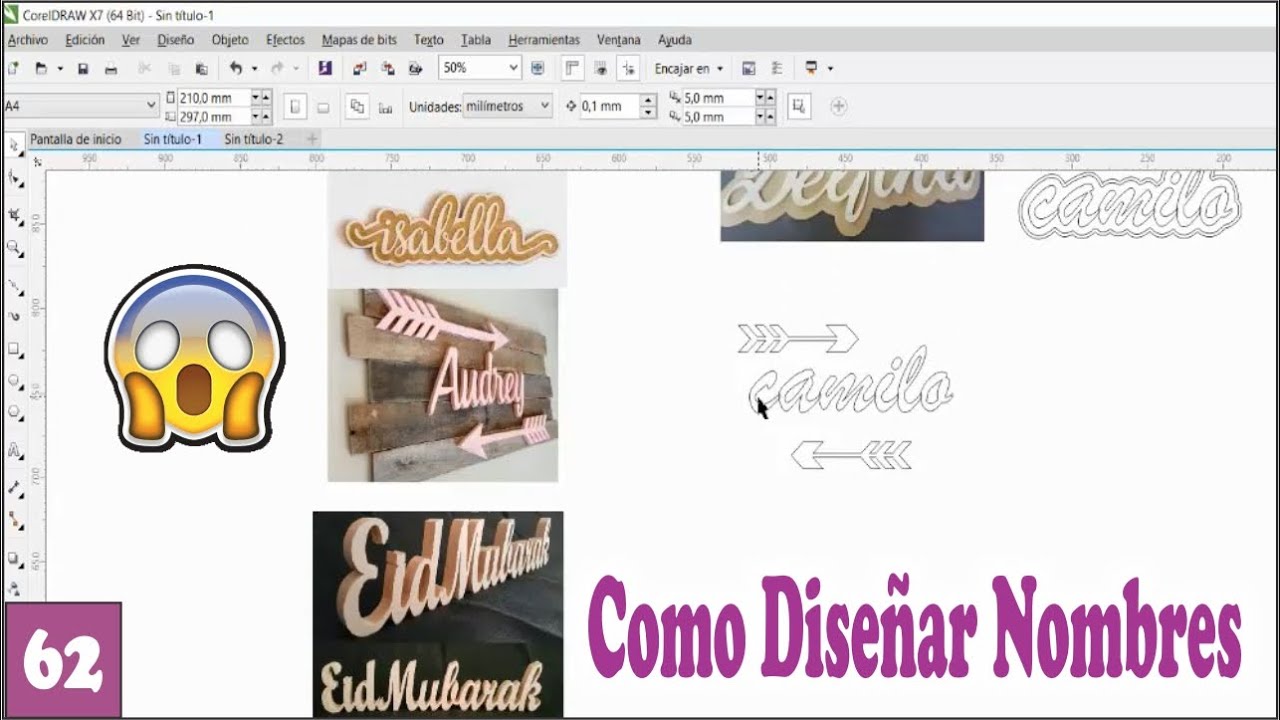Select the Rectangle tool
Viewport: 1280px width, 720px height.
point(14,349)
